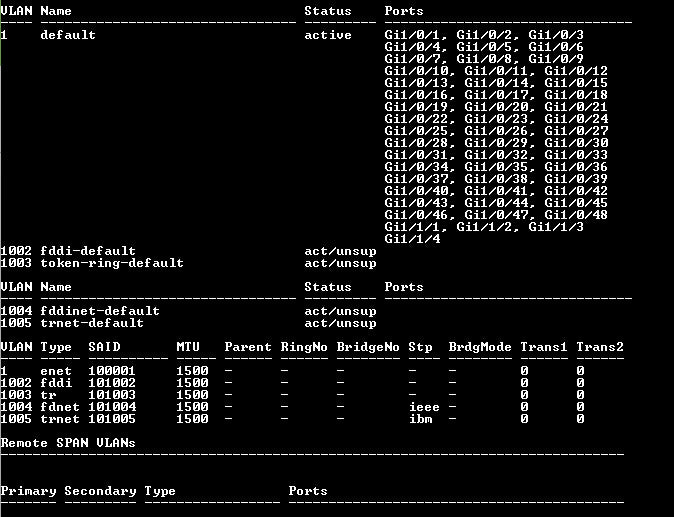Click the "RingNo" column header
This screenshot has height=517, width=674.
coord(304,347)
